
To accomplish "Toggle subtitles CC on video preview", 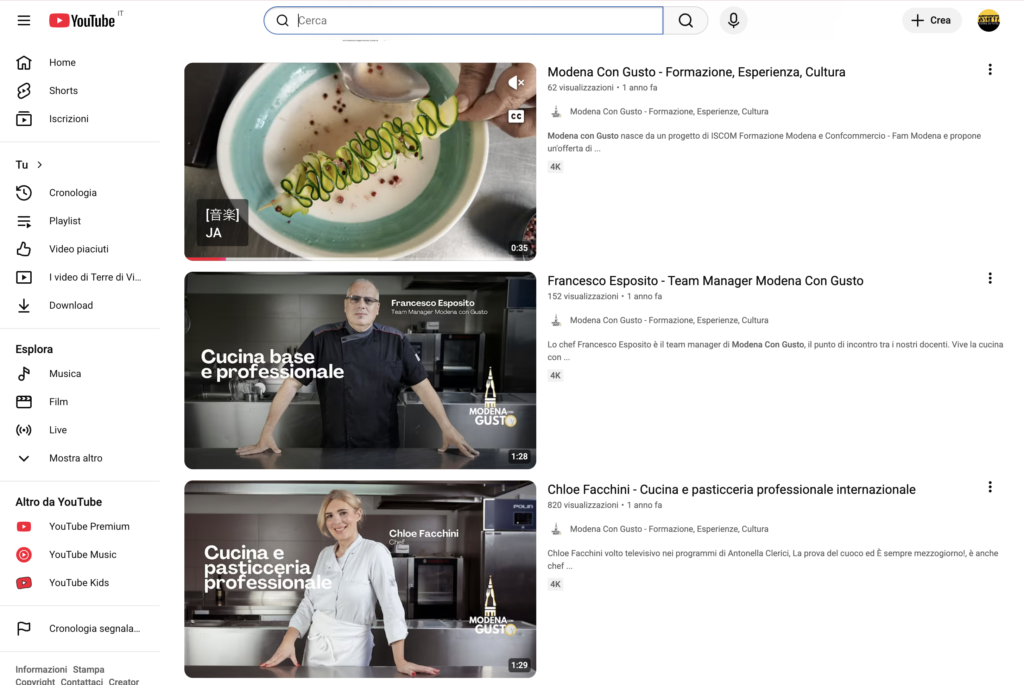I will [516, 117].
